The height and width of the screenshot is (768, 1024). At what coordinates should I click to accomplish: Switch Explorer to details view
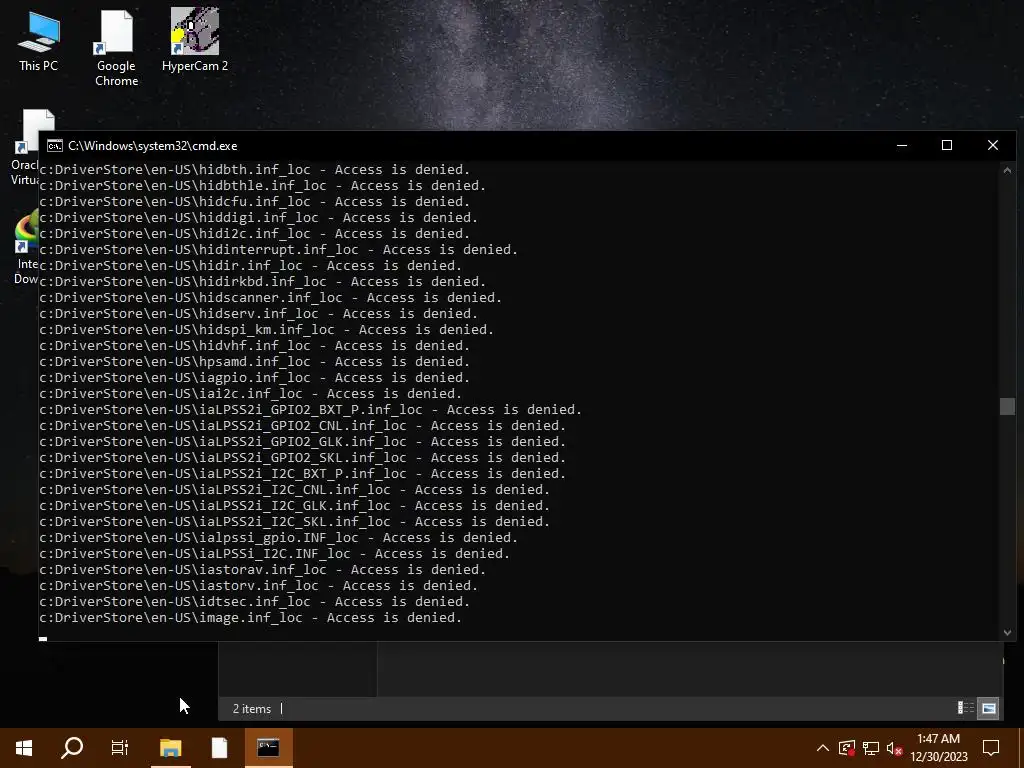coord(966,708)
